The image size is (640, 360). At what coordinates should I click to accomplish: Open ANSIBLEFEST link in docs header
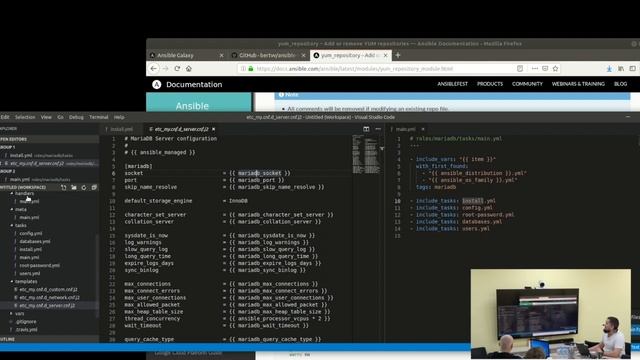pos(453,84)
